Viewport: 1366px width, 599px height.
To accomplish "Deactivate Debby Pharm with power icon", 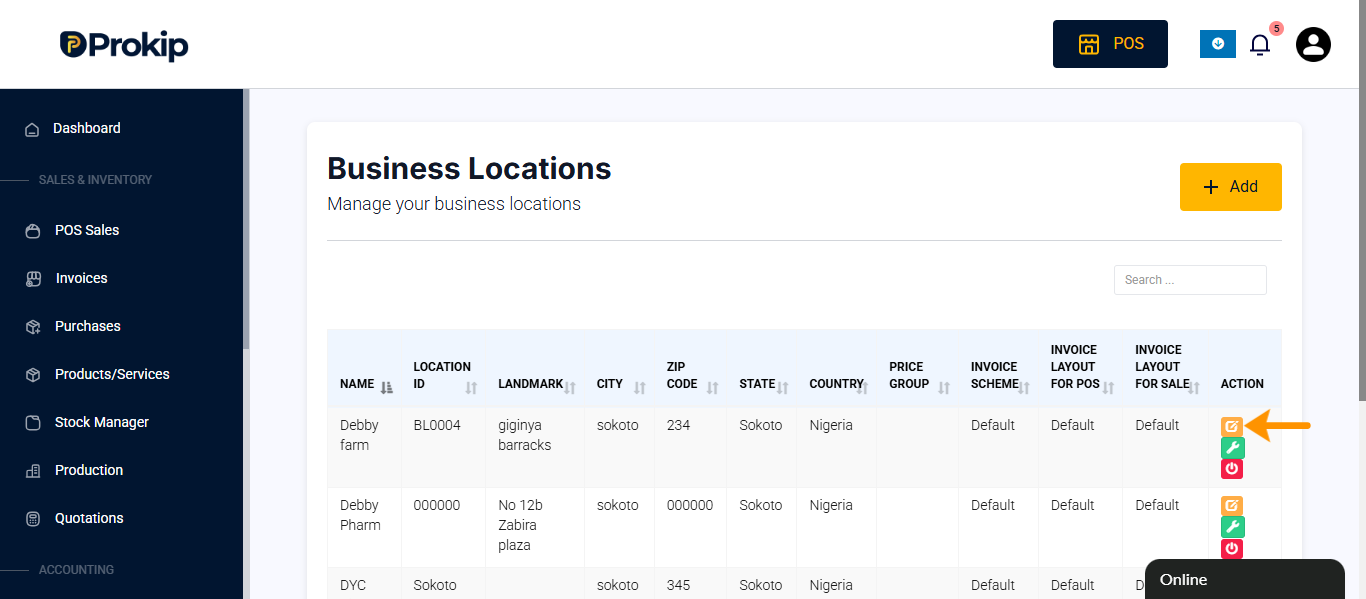I will pyautogui.click(x=1232, y=548).
